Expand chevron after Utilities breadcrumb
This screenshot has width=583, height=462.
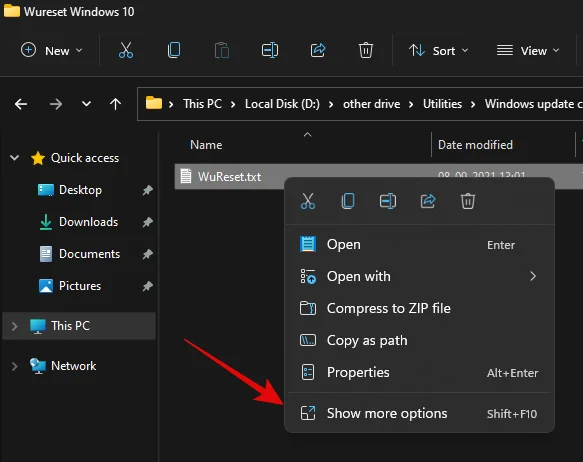point(473,104)
